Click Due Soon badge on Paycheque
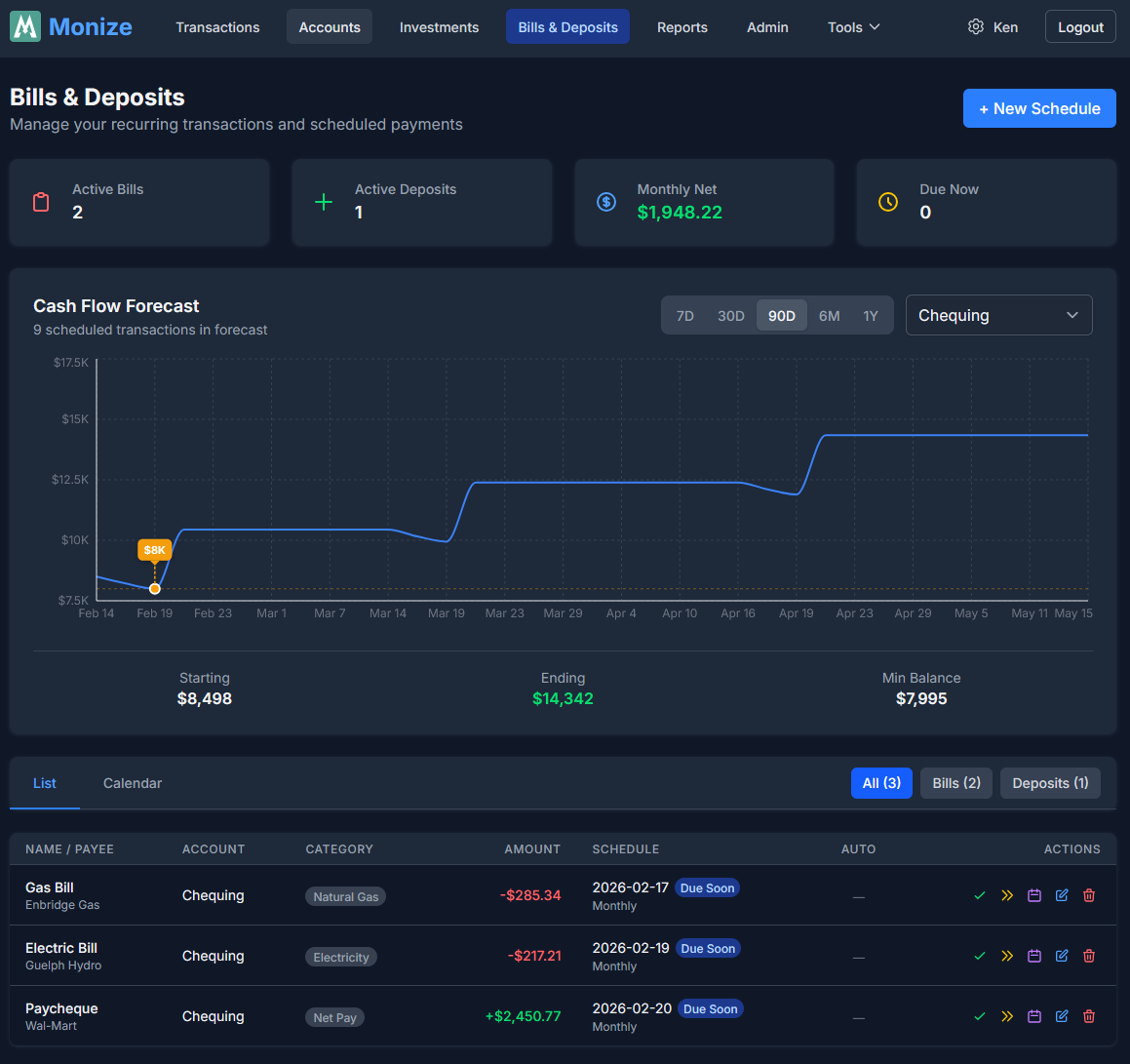Screen dimensions: 1130x1064 click(x=710, y=1009)
